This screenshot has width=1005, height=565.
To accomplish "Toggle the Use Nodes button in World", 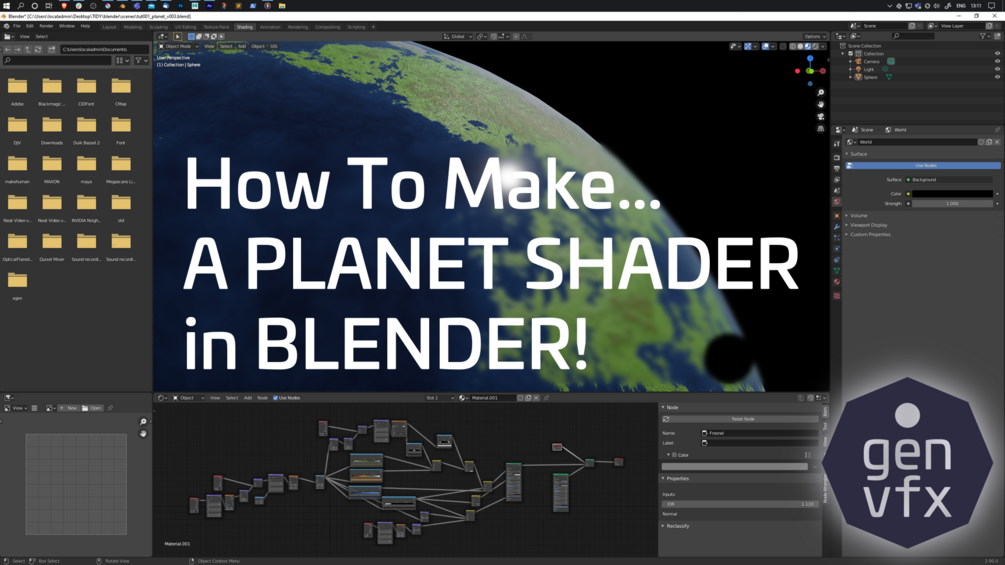I will coord(924,165).
